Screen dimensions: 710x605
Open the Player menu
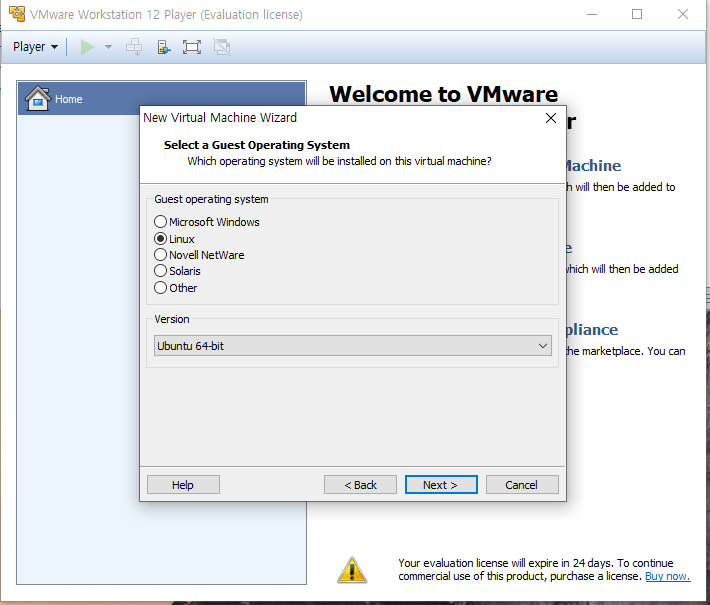pyautogui.click(x=35, y=47)
